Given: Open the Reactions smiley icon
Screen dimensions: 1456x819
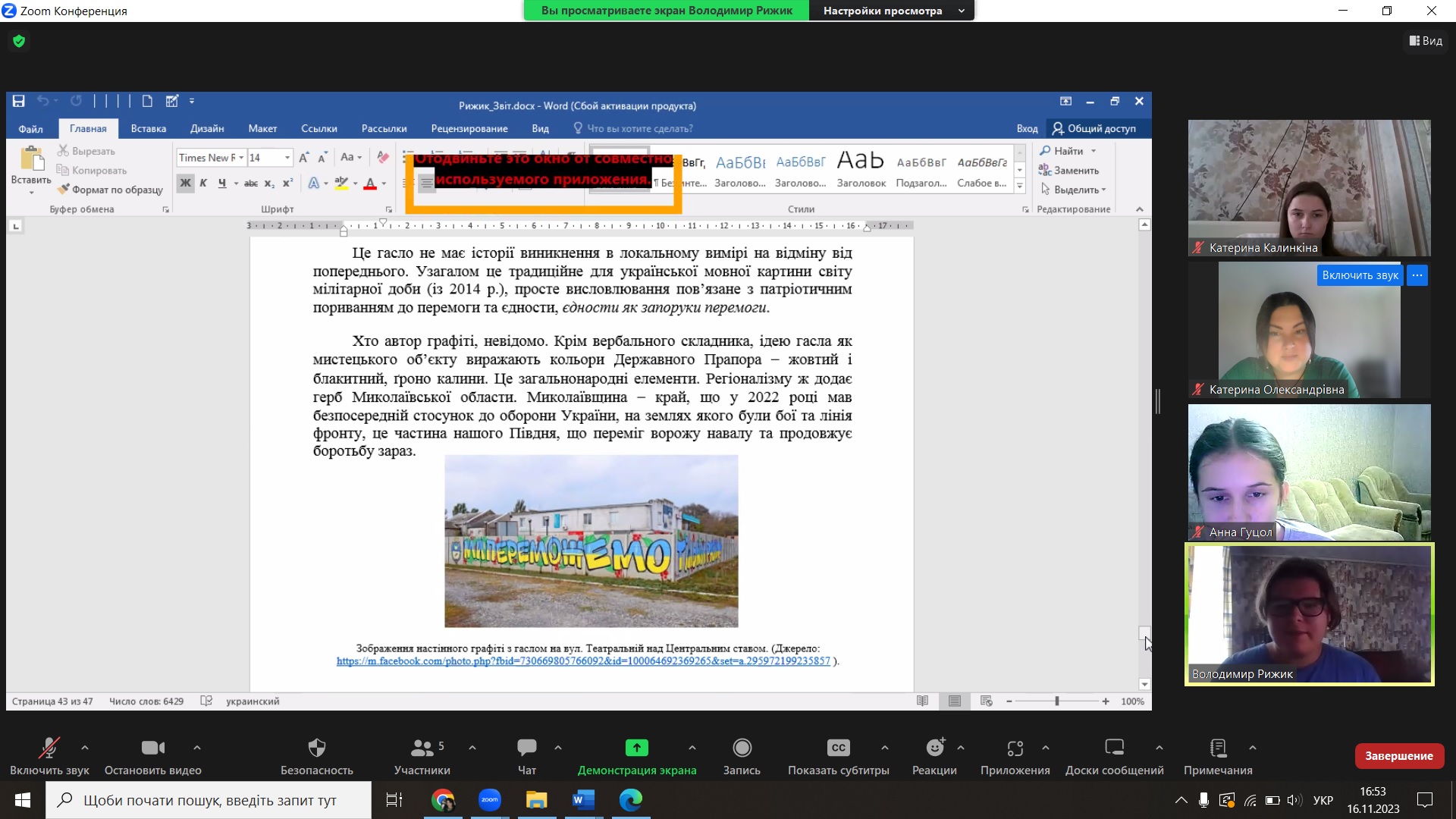Looking at the screenshot, I should (x=934, y=748).
